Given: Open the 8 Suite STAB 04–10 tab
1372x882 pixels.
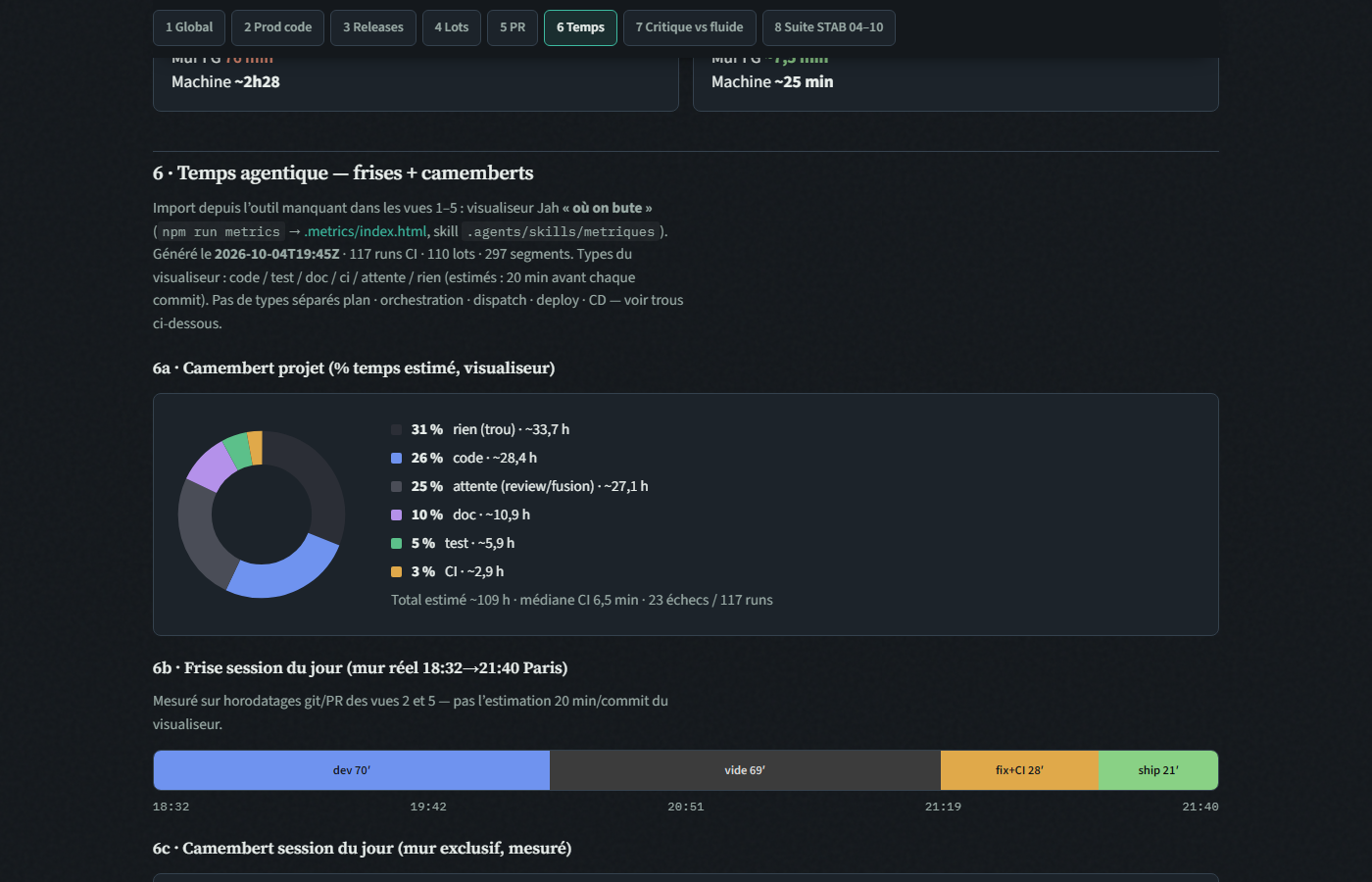Looking at the screenshot, I should pos(829,27).
